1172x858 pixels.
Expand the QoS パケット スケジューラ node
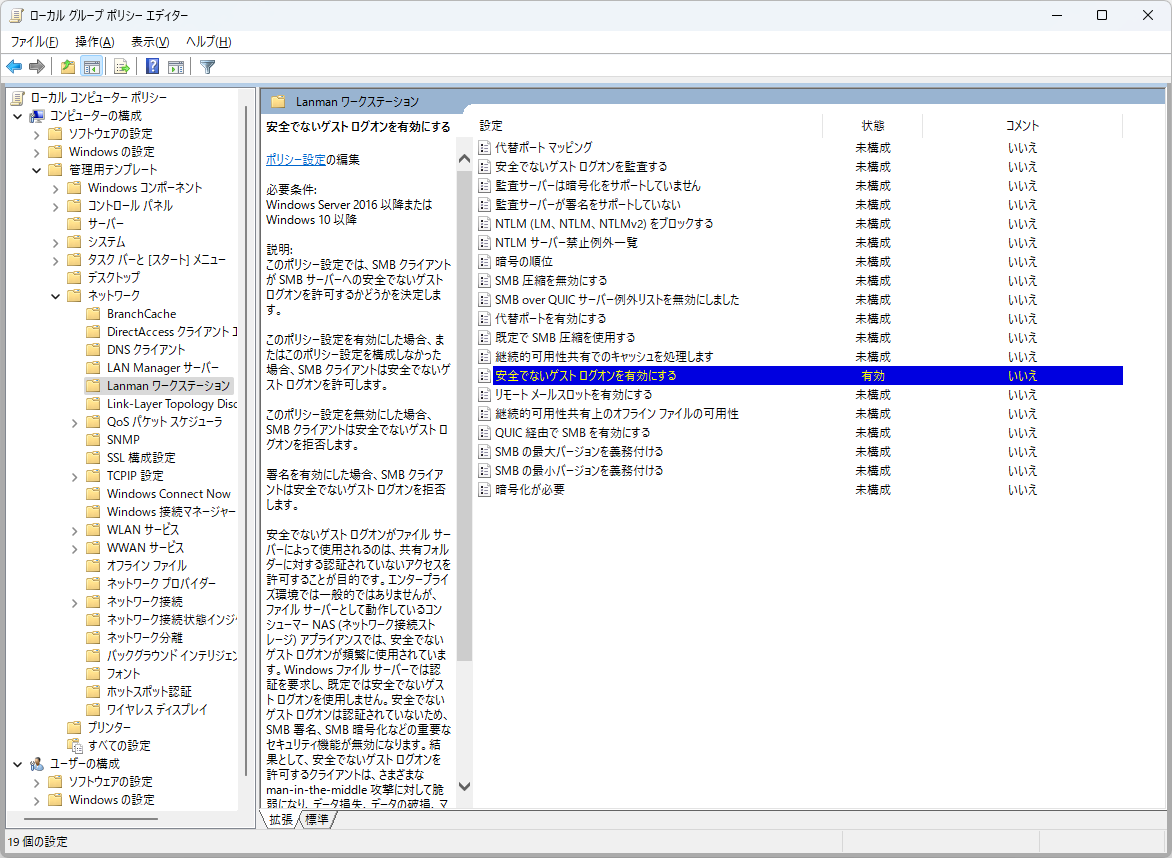pyautogui.click(x=75, y=422)
